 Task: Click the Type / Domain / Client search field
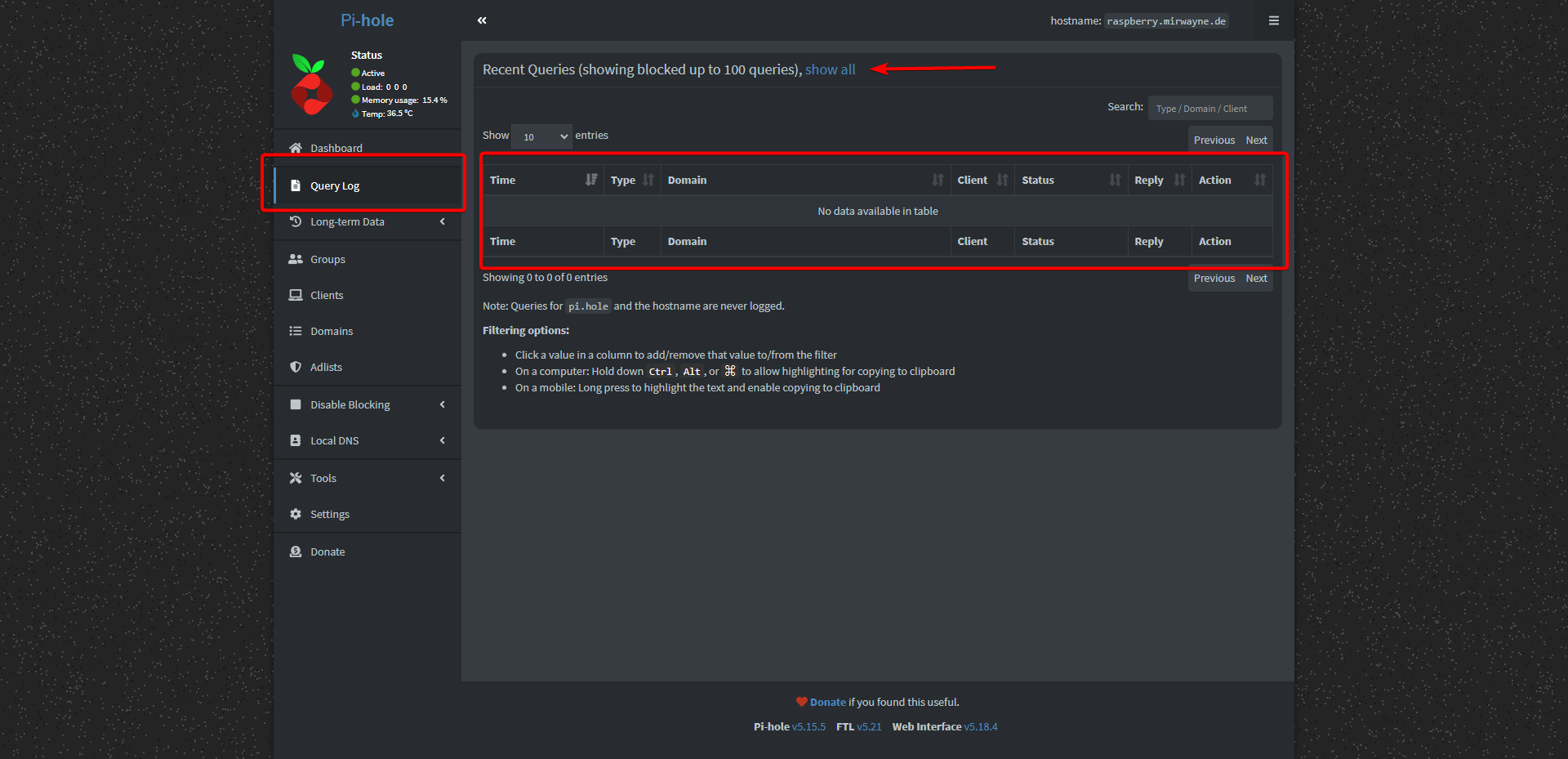pyautogui.click(x=1209, y=107)
